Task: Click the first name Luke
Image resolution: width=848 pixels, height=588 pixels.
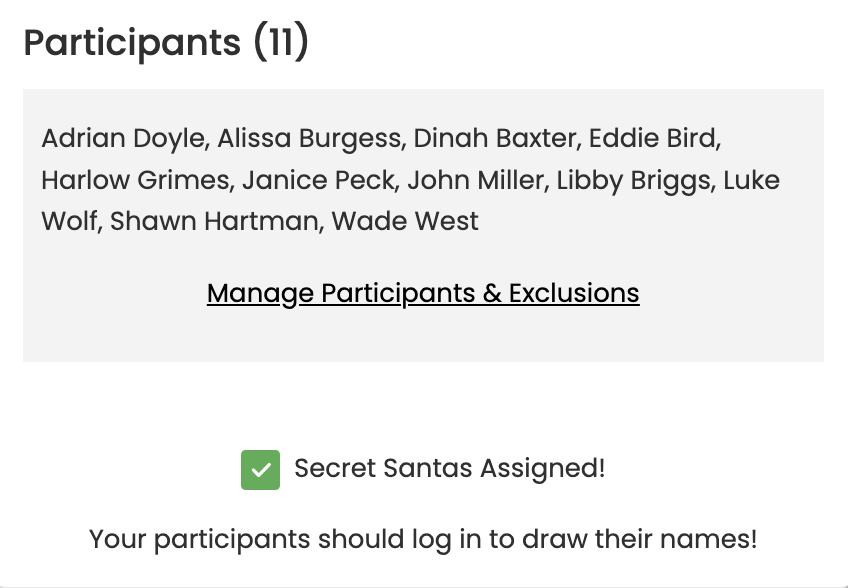Action: [x=751, y=181]
